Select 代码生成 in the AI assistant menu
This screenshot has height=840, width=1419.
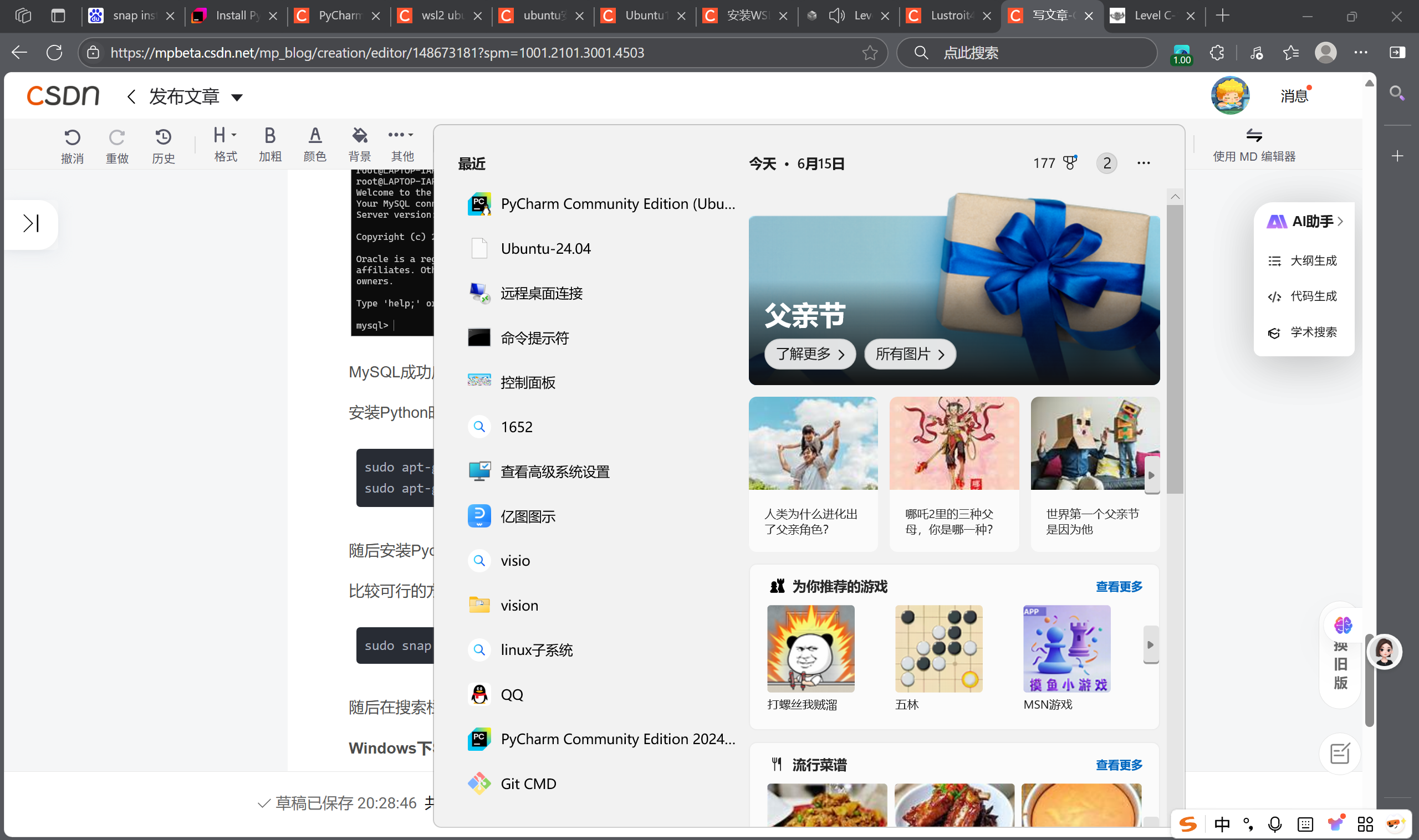(x=1313, y=296)
